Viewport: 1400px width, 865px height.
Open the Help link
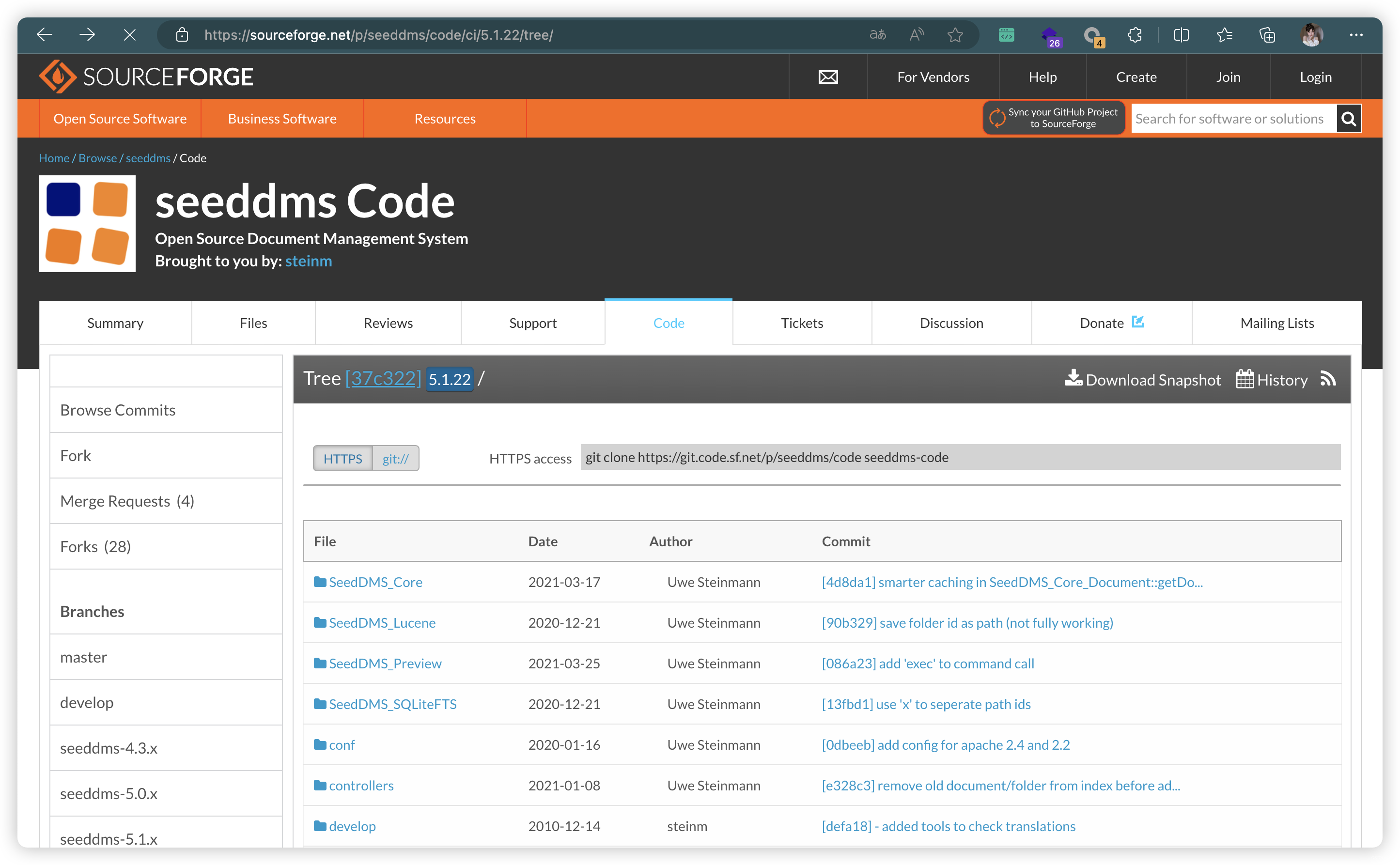pyautogui.click(x=1042, y=77)
